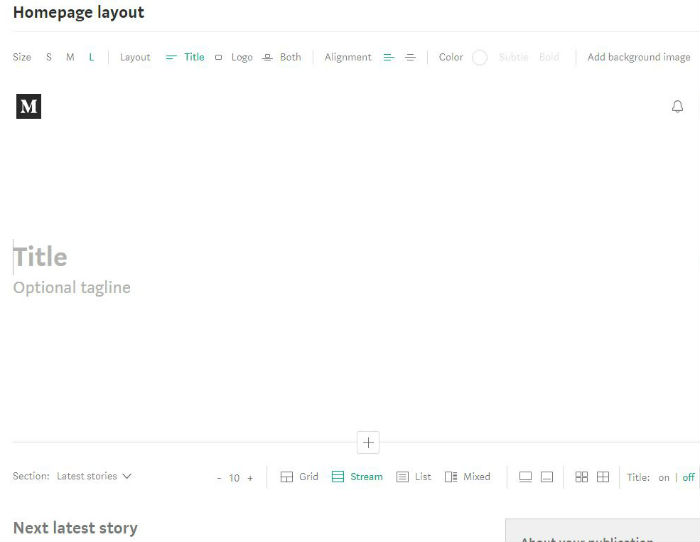Select the center alignment icon
This screenshot has width=700, height=542.
tap(410, 58)
